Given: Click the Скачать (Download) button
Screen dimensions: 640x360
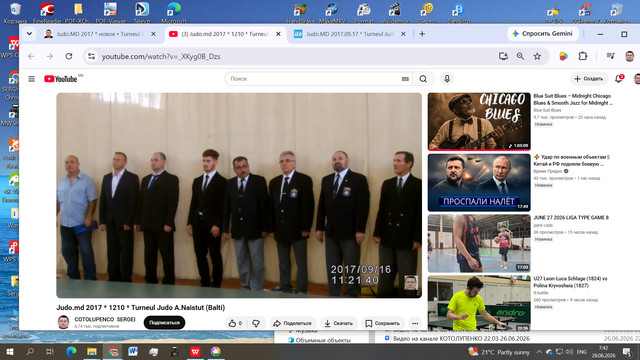Looking at the screenshot, I should click(338, 323).
